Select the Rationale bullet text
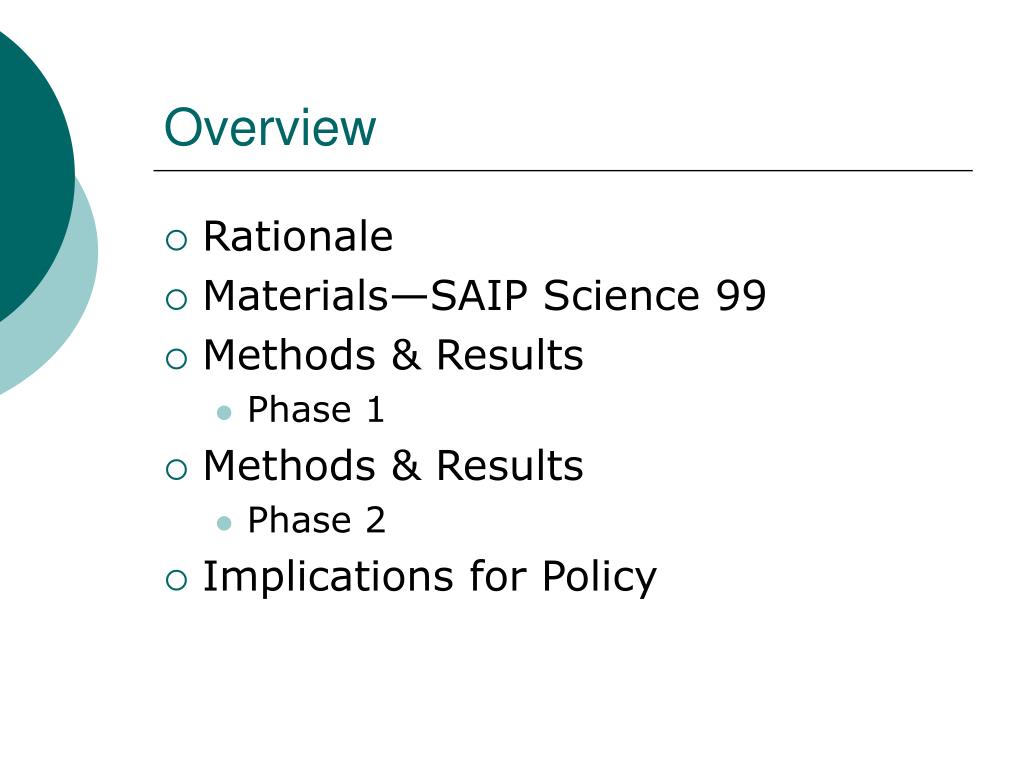 coord(298,236)
